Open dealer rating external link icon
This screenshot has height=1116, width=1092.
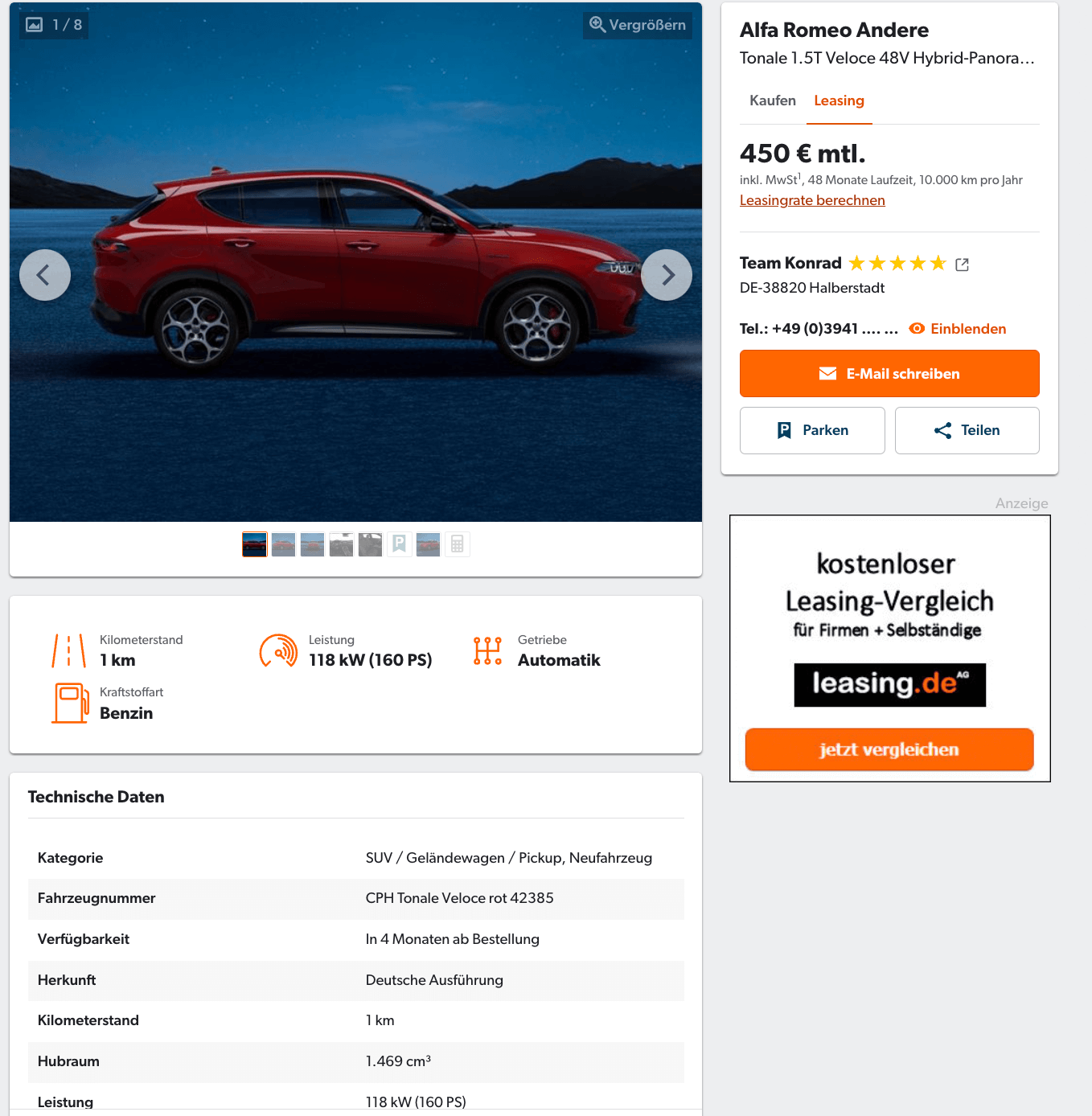[962, 265]
